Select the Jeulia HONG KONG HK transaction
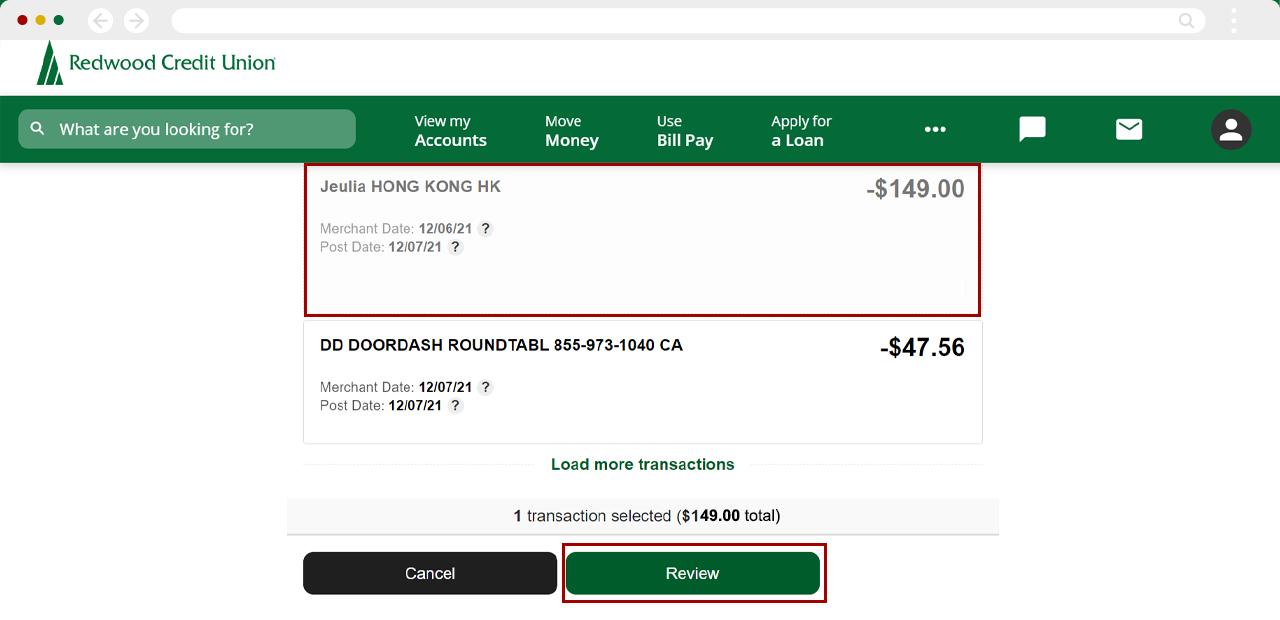The image size is (1280, 620). click(643, 240)
